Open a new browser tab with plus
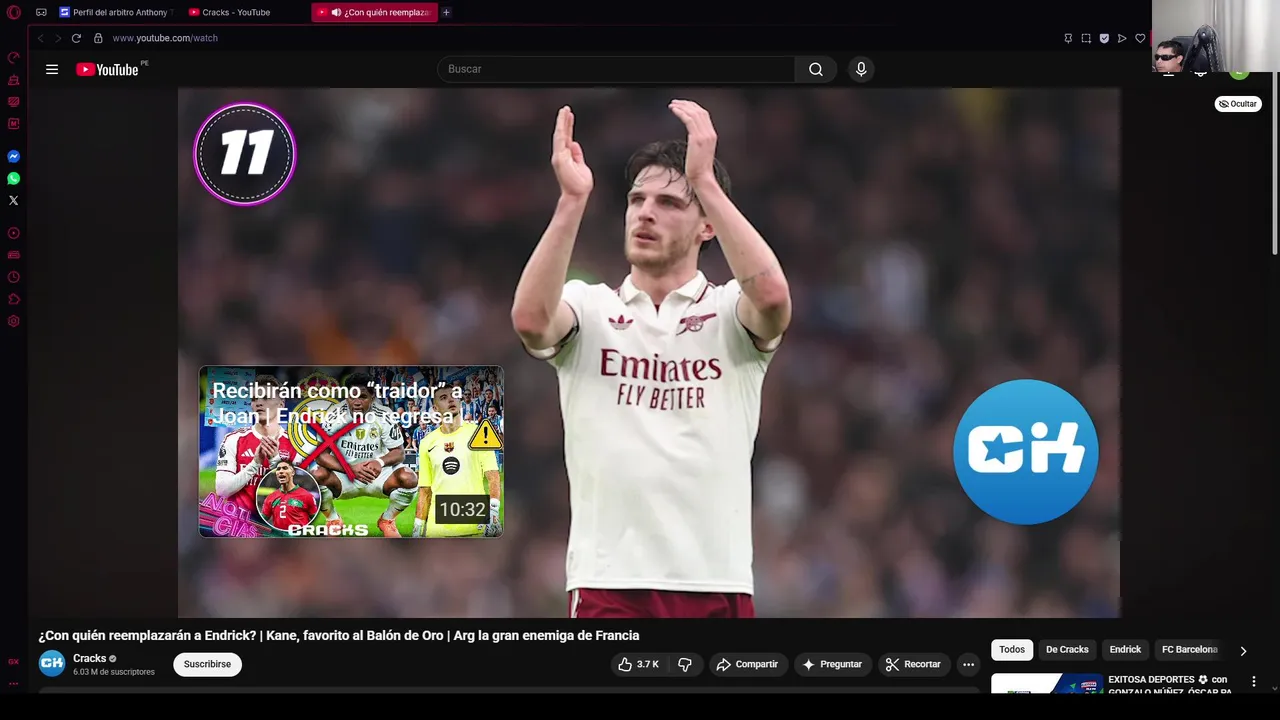1280x720 pixels. 446,12
